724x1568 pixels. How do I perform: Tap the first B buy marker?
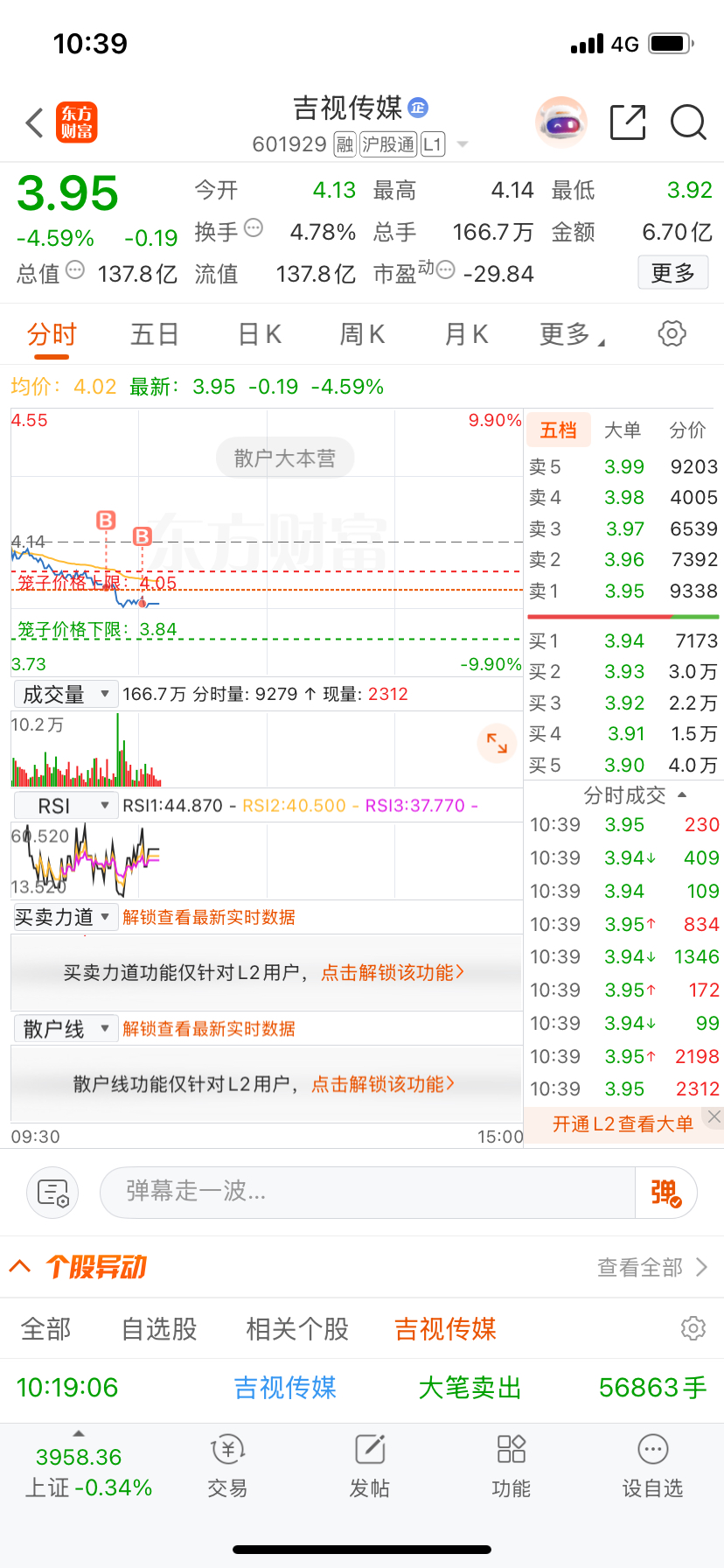pos(106,521)
